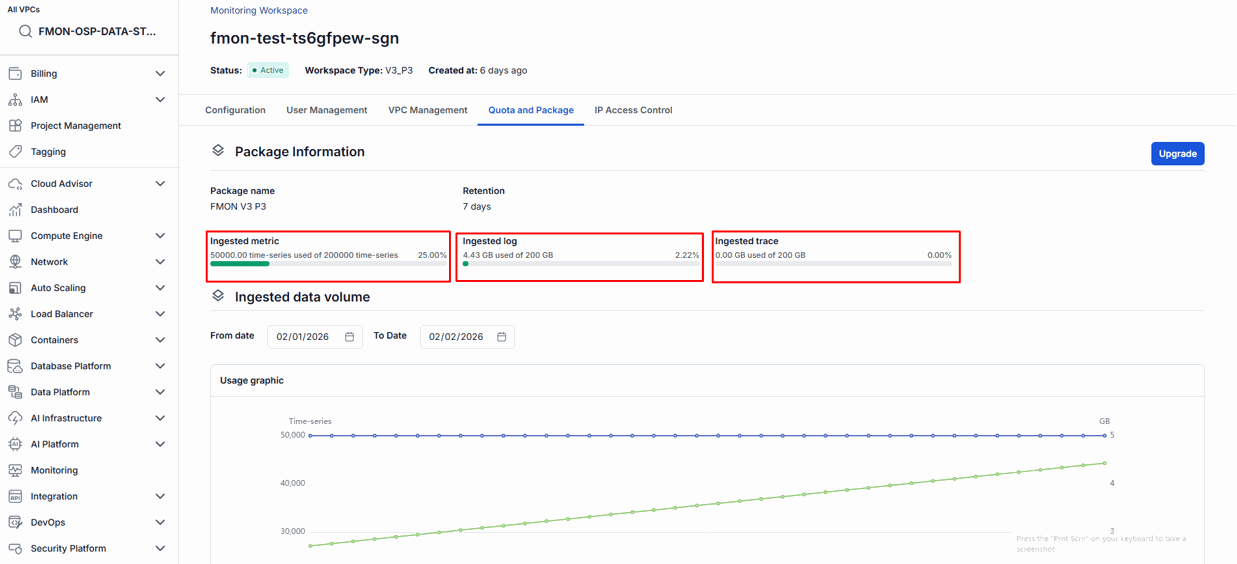
Task: Expand the Integration chevron
Action: coord(160,496)
